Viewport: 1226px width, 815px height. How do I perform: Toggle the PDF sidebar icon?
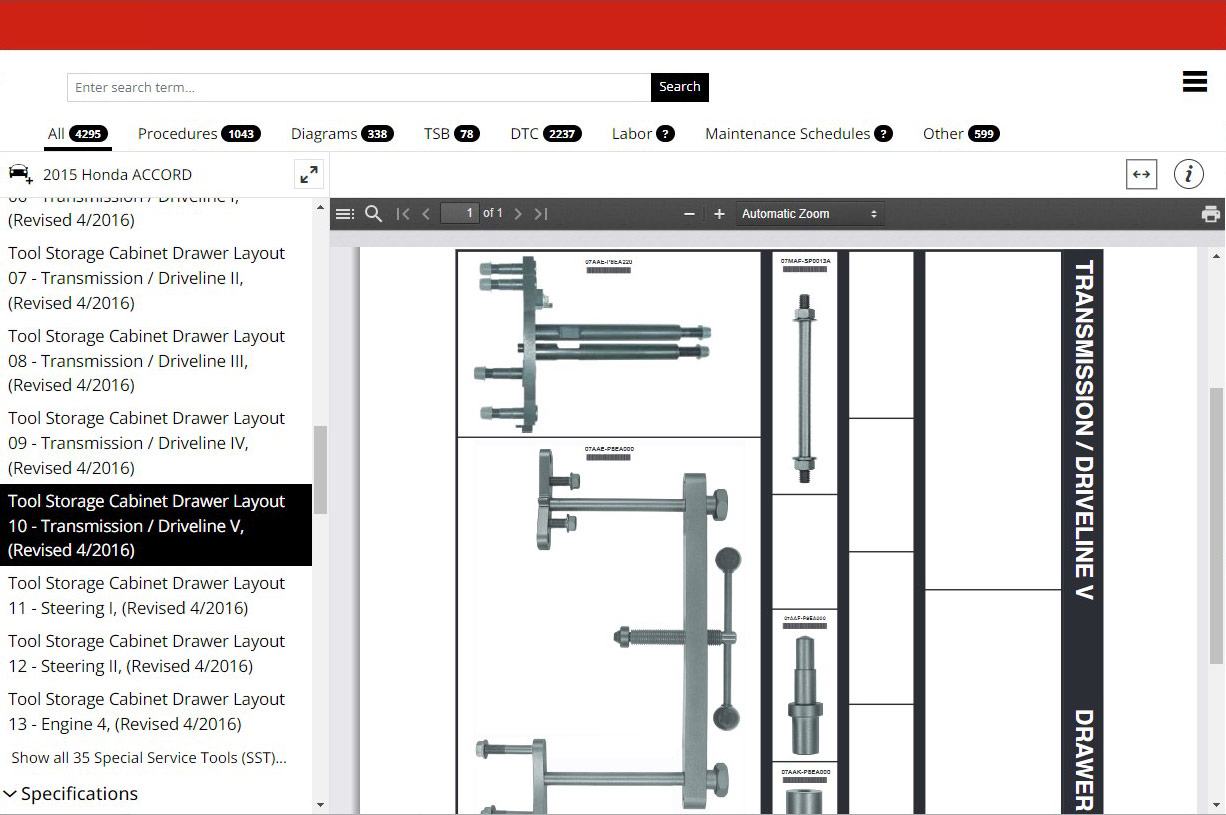[345, 214]
